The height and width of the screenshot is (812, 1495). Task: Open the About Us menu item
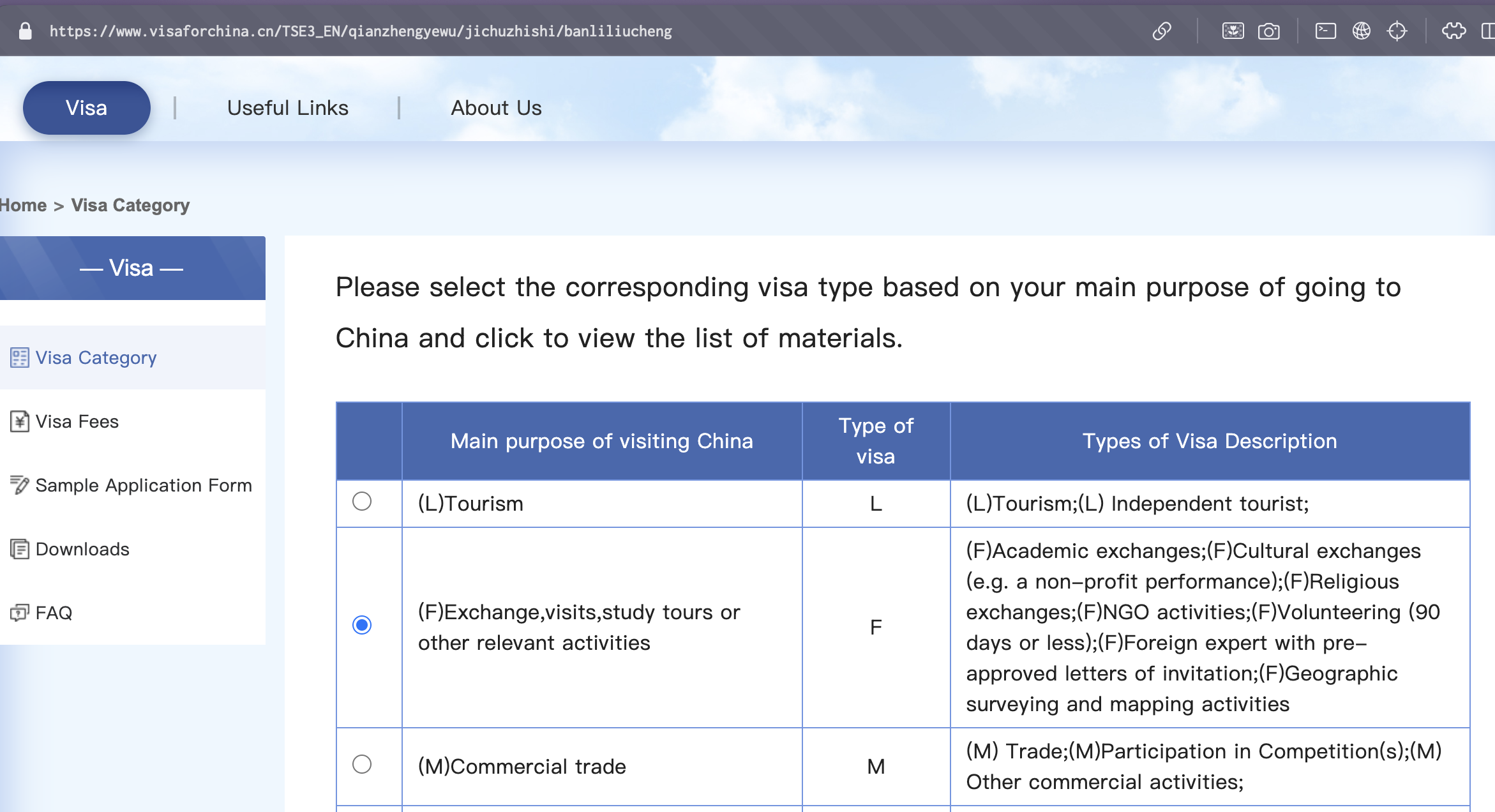[496, 108]
